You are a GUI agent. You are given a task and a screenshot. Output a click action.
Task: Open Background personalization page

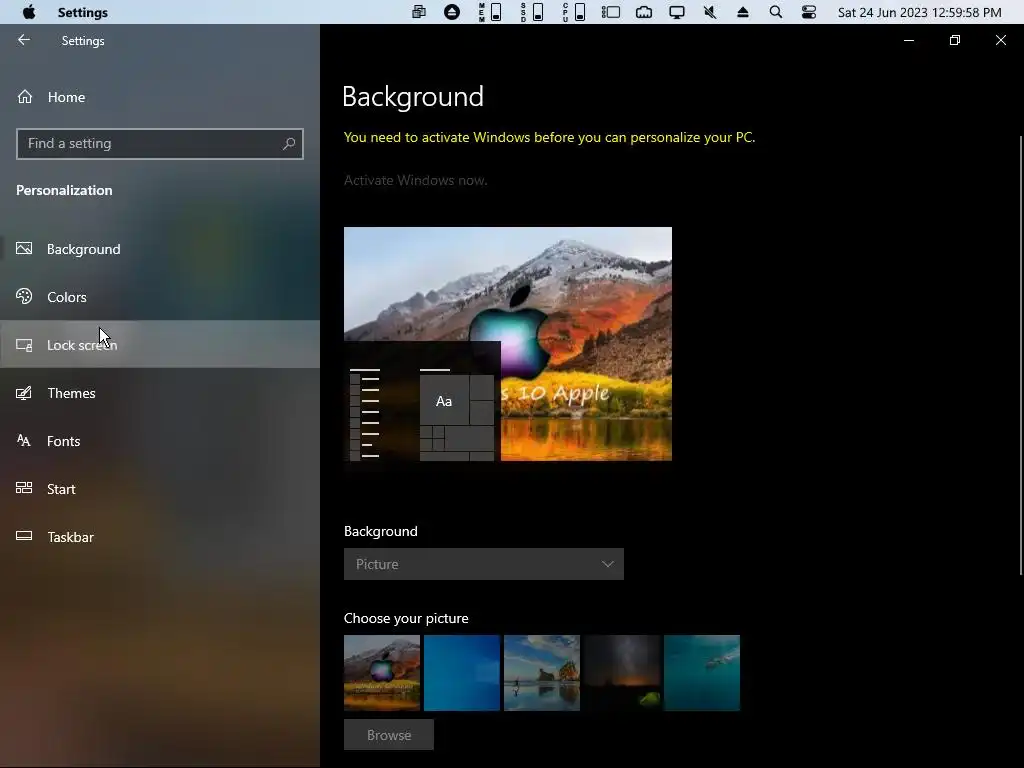160,249
